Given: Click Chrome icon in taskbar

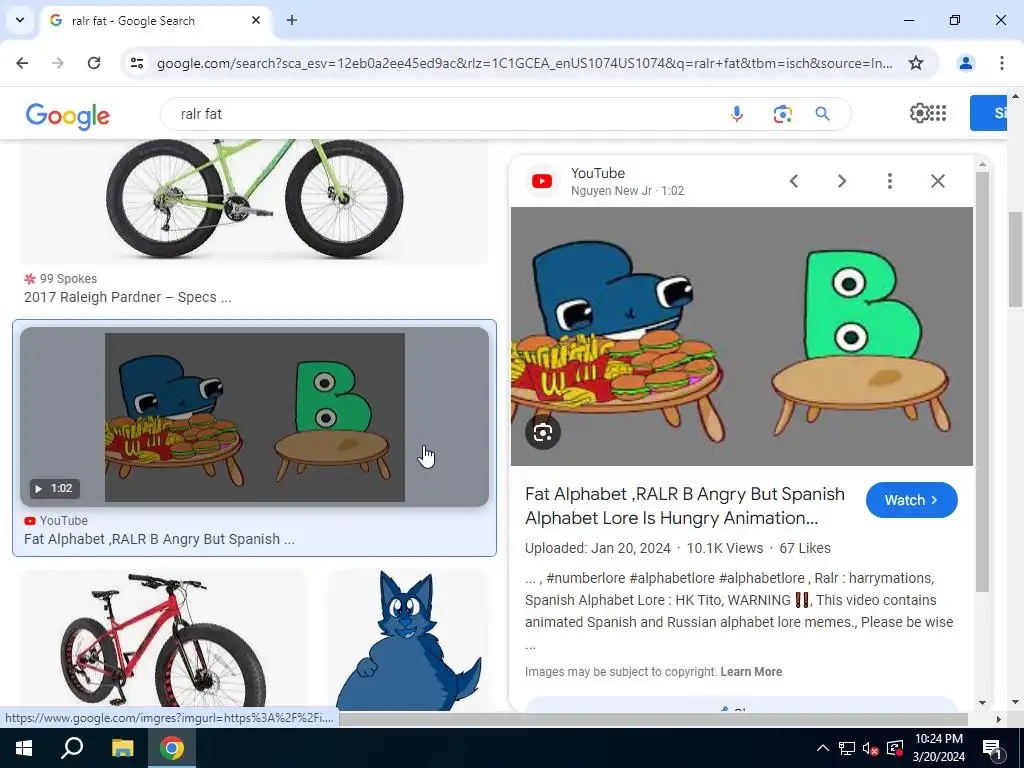Looking at the screenshot, I should pyautogui.click(x=172, y=748).
